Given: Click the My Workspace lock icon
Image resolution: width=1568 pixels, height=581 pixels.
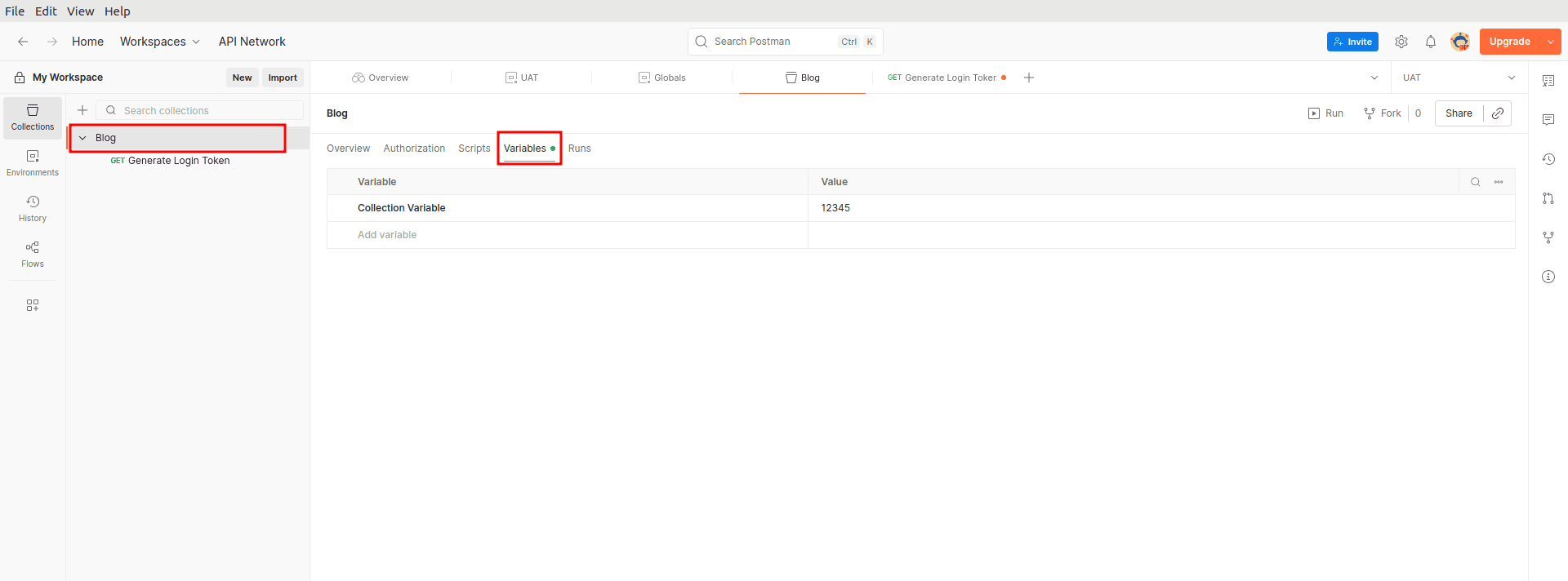Looking at the screenshot, I should pyautogui.click(x=20, y=78).
